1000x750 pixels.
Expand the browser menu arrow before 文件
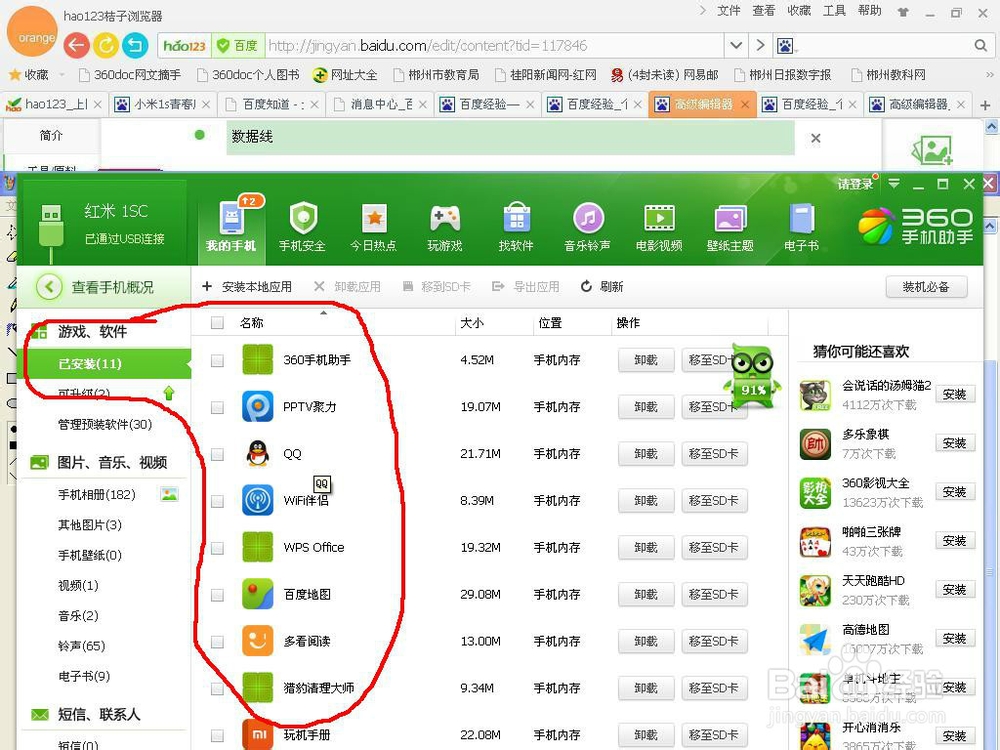point(703,10)
